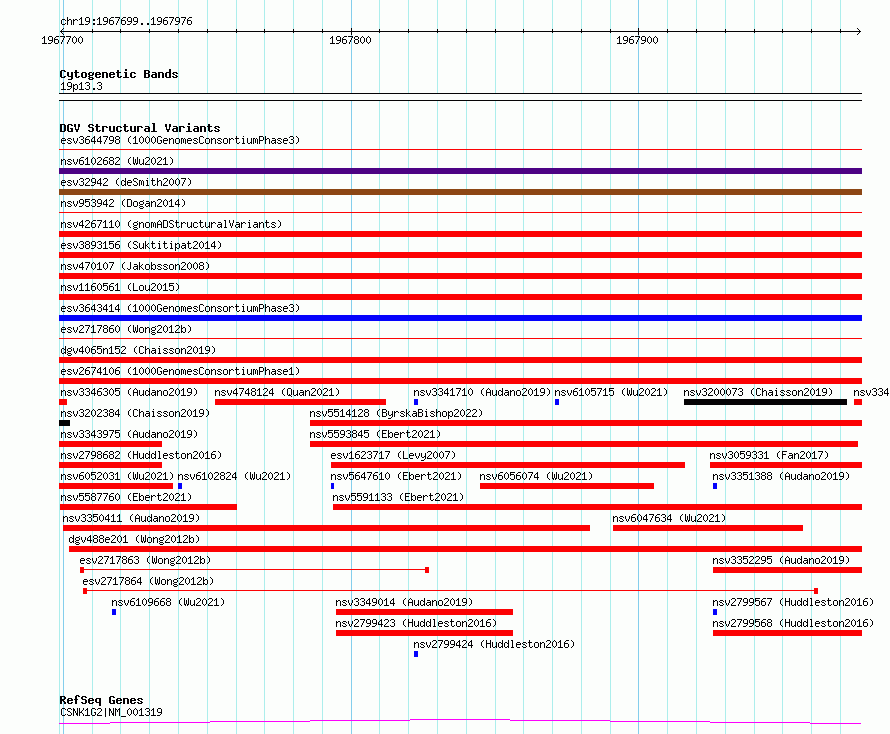
Task: Select the brown esv32942 variant bar
Action: (460, 192)
